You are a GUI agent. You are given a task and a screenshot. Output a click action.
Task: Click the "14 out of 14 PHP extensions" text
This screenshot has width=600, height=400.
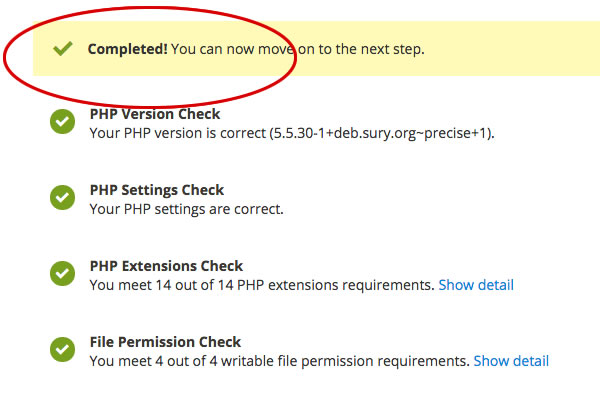tap(280, 285)
